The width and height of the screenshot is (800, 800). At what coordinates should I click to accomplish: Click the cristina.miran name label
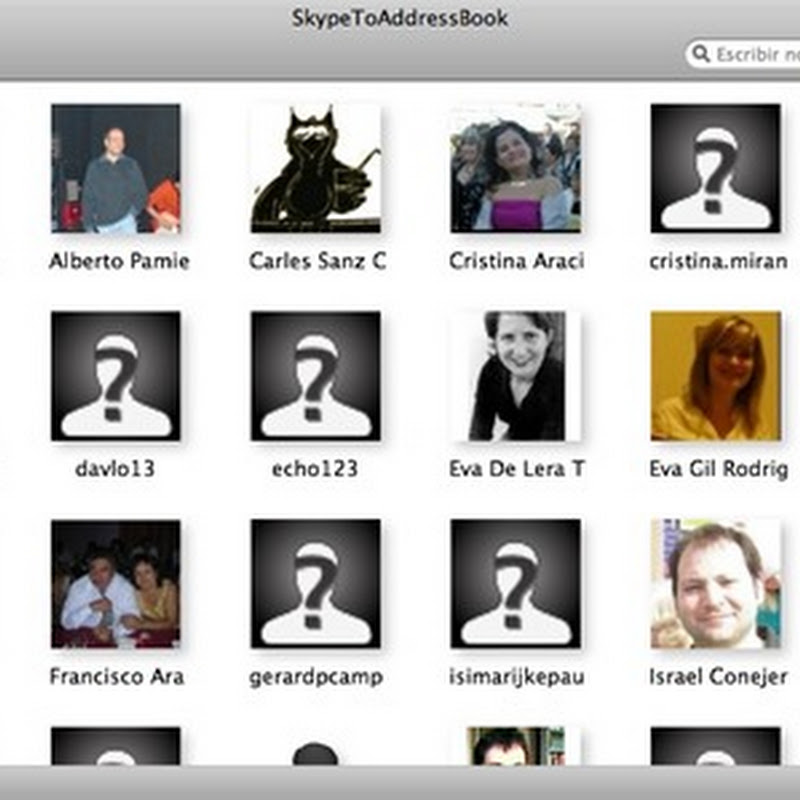pos(718,261)
